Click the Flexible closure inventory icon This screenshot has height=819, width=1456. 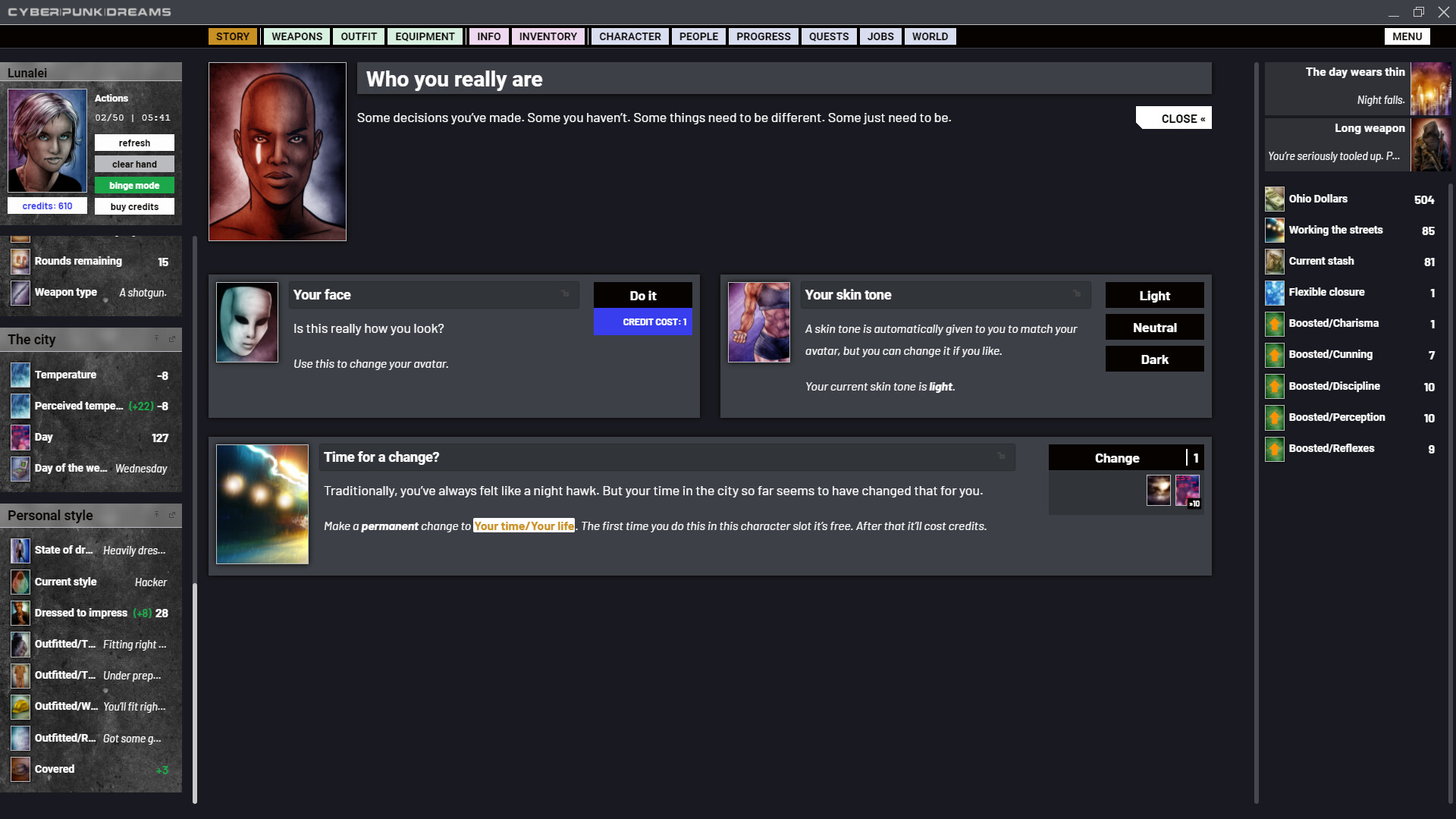[x=1273, y=292]
